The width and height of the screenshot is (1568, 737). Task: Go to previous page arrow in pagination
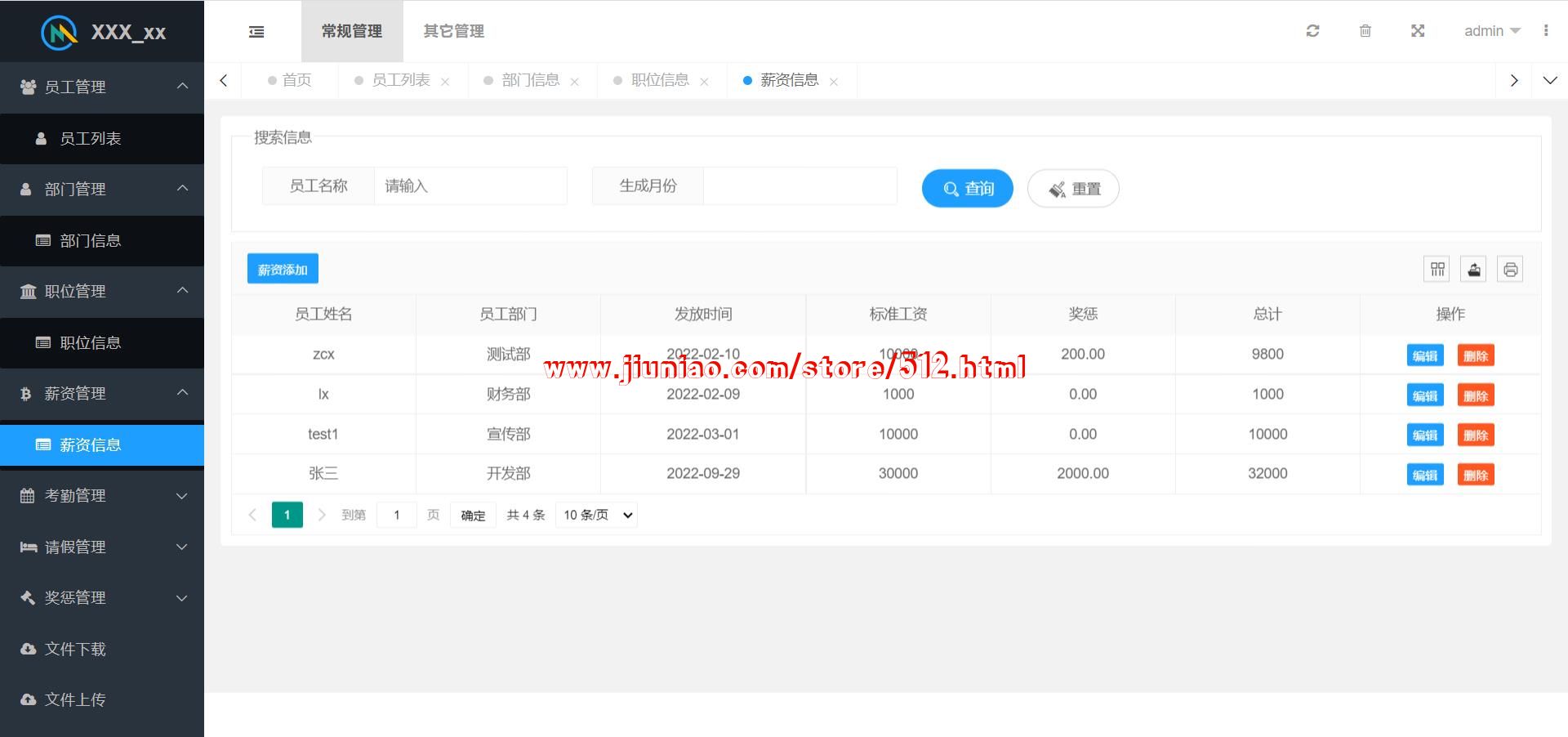(252, 515)
